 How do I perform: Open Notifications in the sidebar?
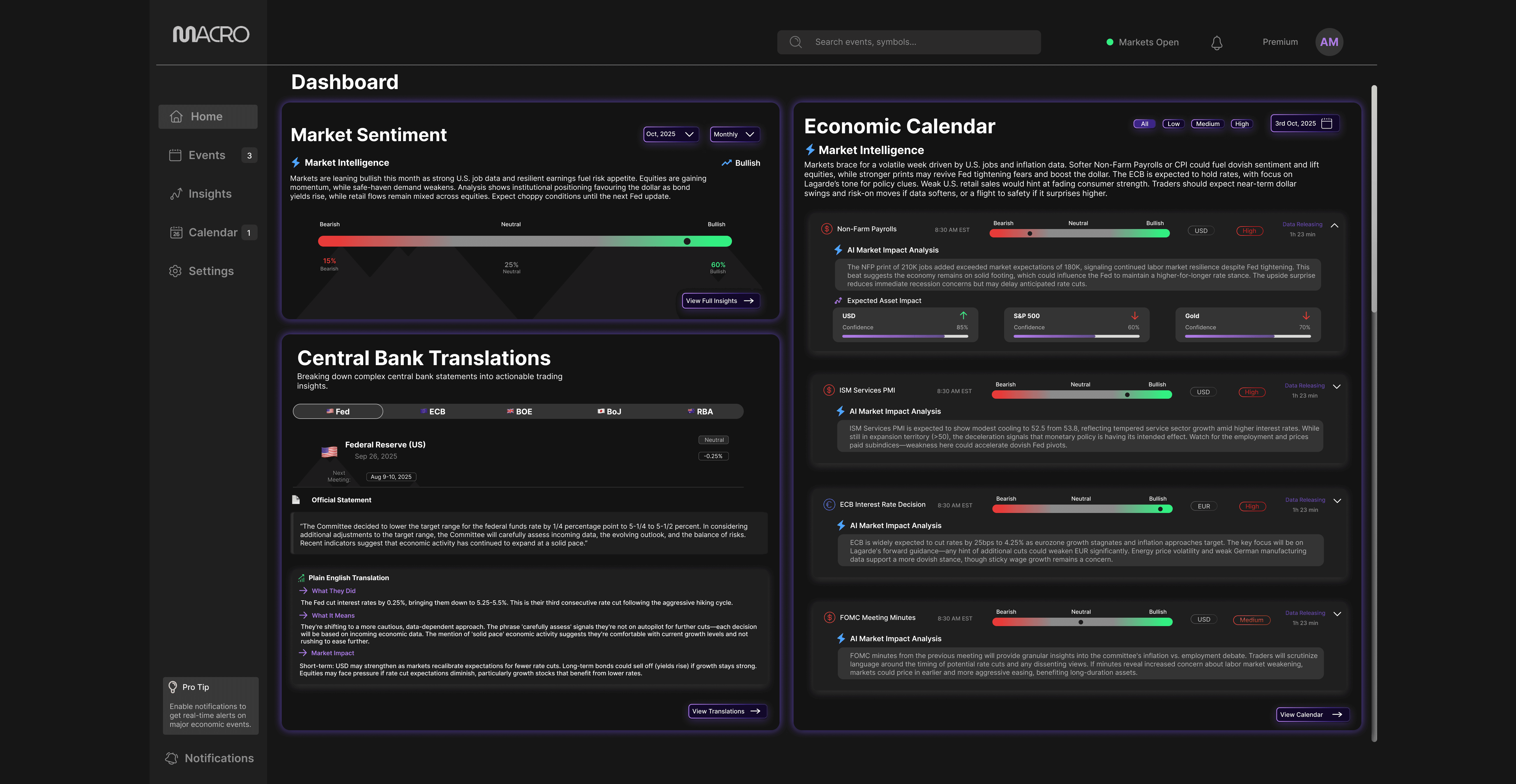click(209, 758)
